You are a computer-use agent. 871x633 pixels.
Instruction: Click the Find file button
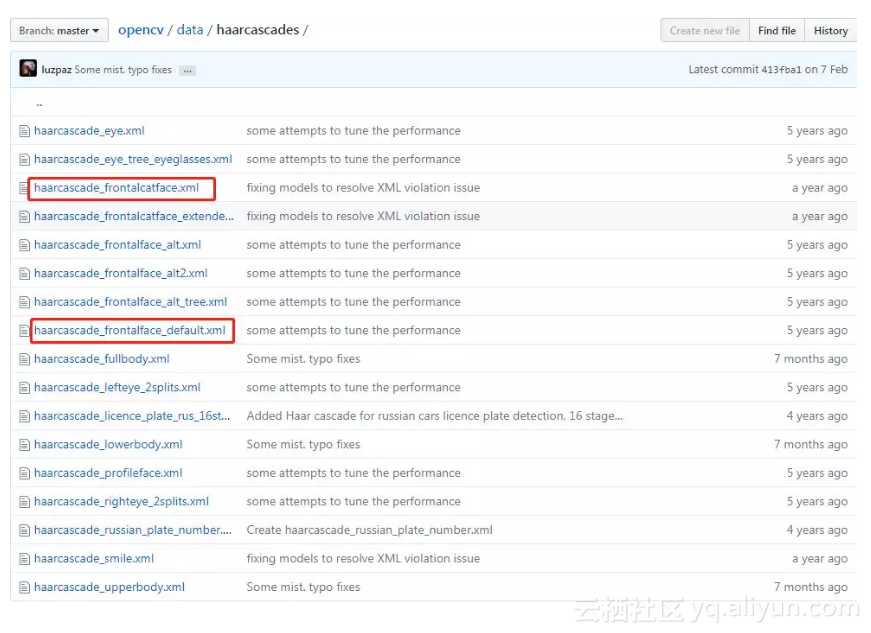777,31
